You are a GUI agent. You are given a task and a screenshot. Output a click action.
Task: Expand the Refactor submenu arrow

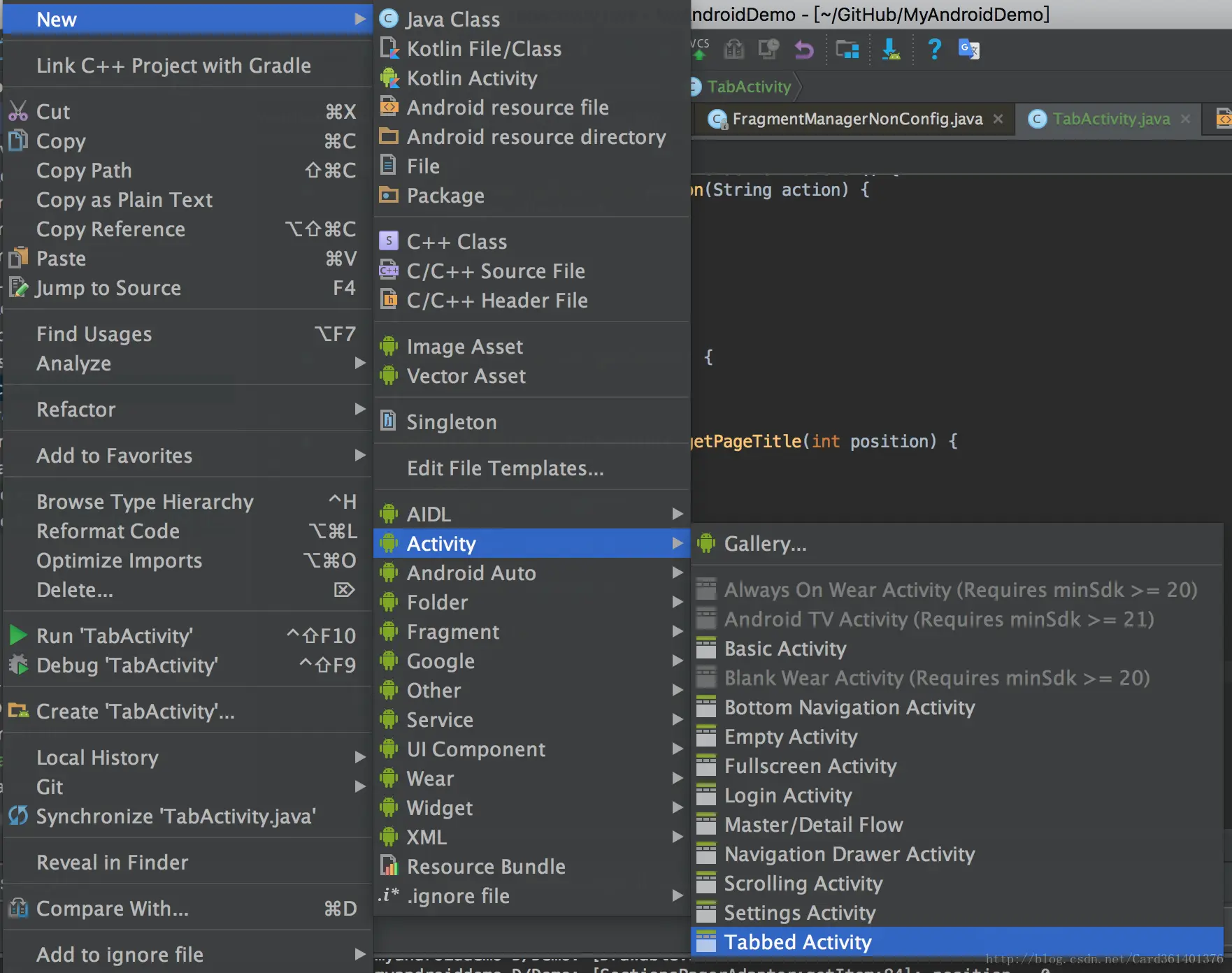click(359, 409)
